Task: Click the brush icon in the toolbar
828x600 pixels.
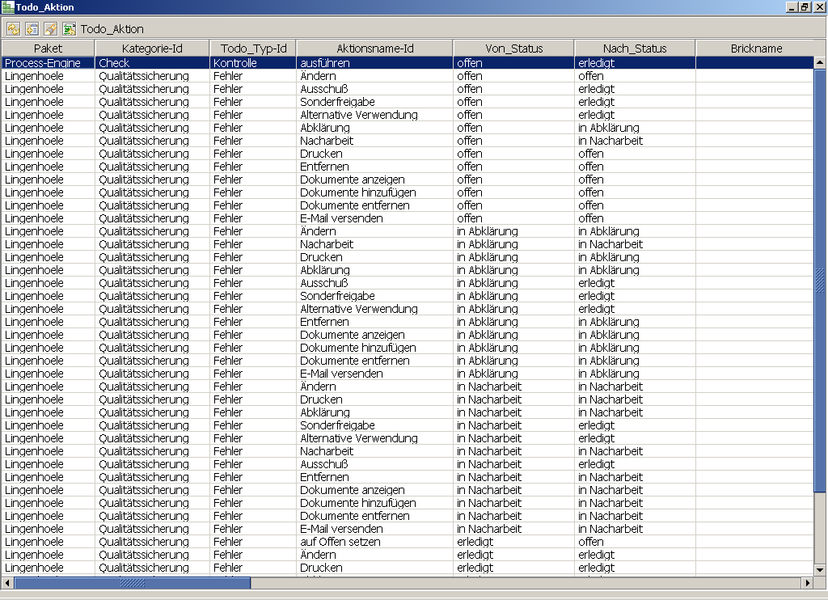Action: pyautogui.click(x=50, y=29)
